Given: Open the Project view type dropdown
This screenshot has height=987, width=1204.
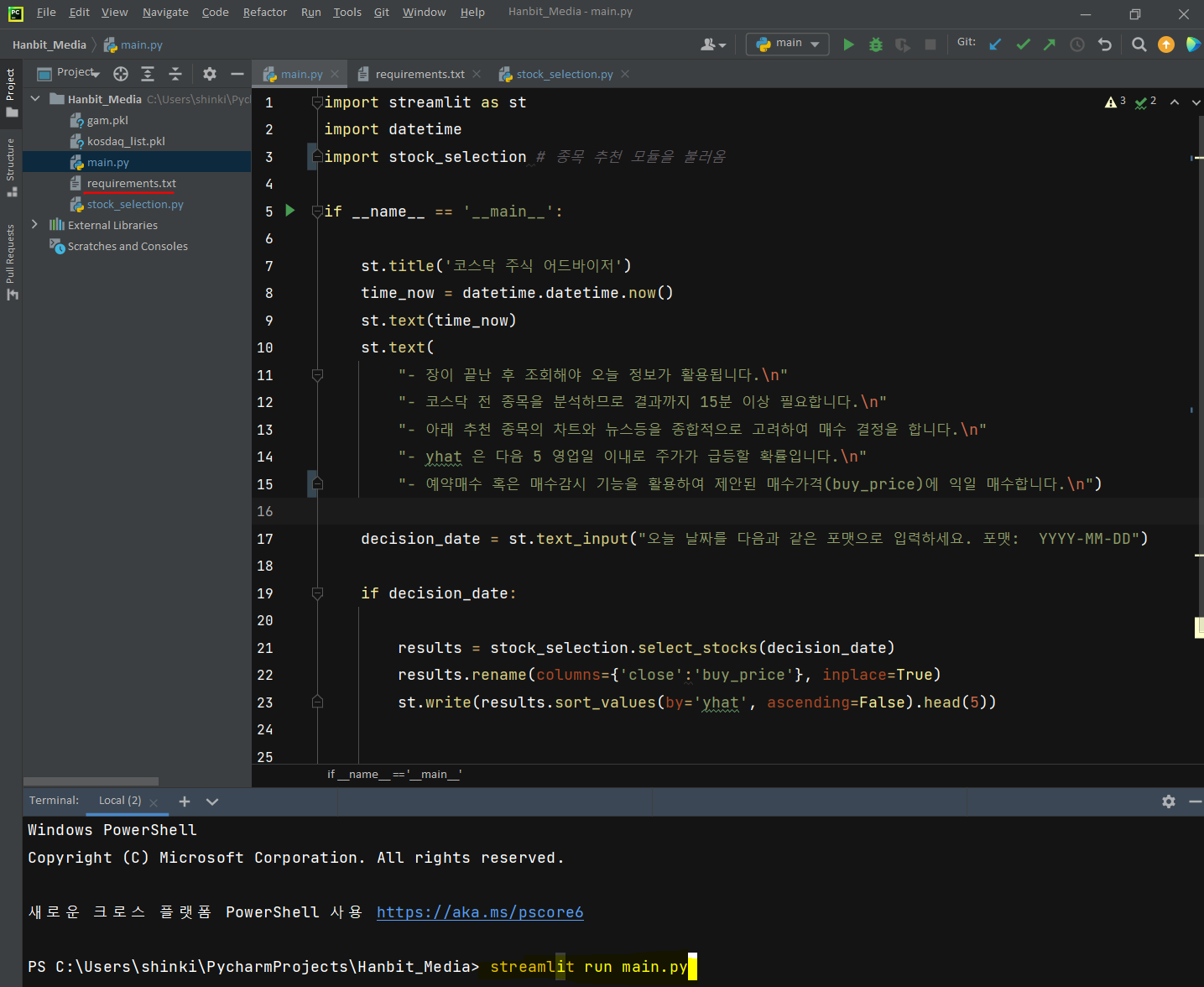Looking at the screenshot, I should 77,73.
